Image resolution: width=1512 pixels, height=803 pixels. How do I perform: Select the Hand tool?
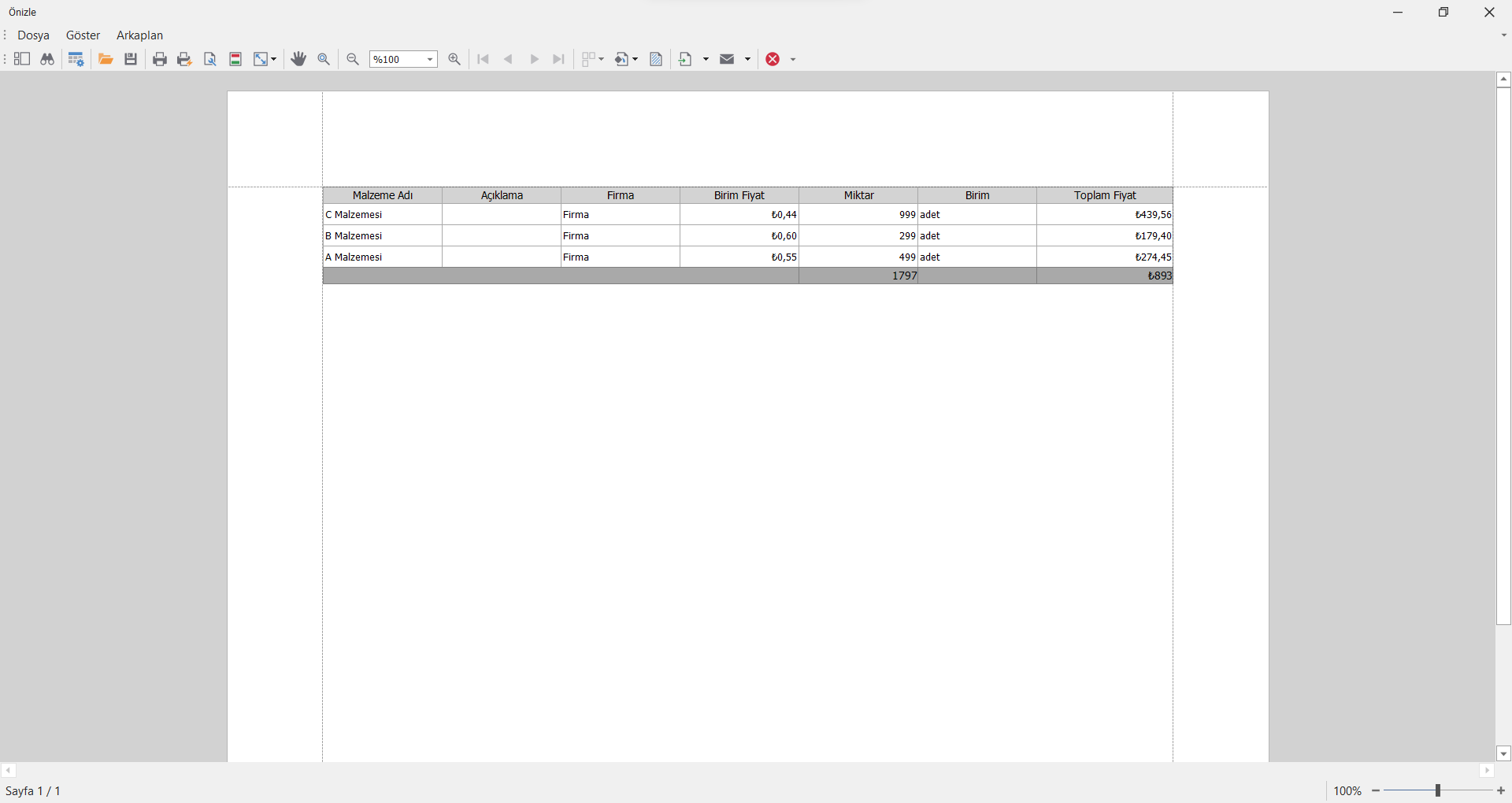298,59
